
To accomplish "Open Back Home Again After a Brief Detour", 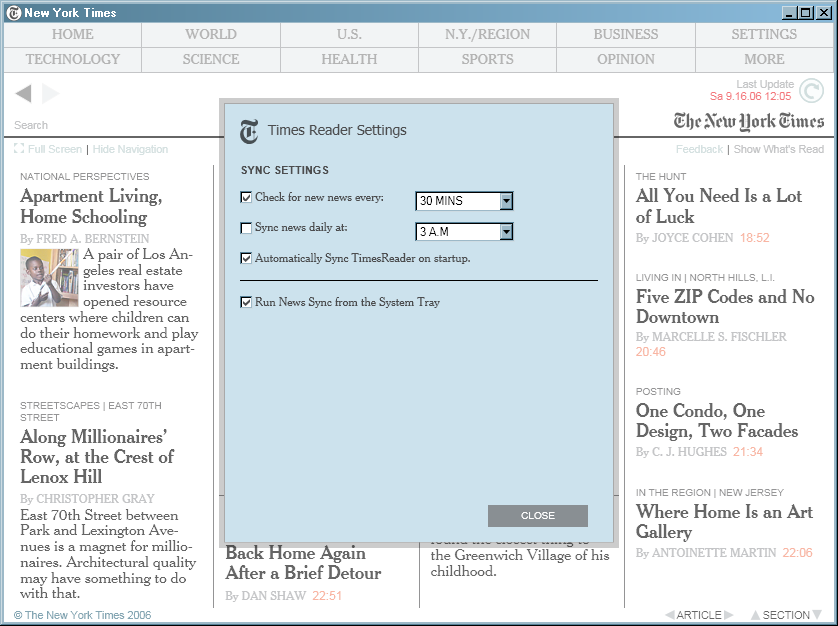I will point(303,562).
